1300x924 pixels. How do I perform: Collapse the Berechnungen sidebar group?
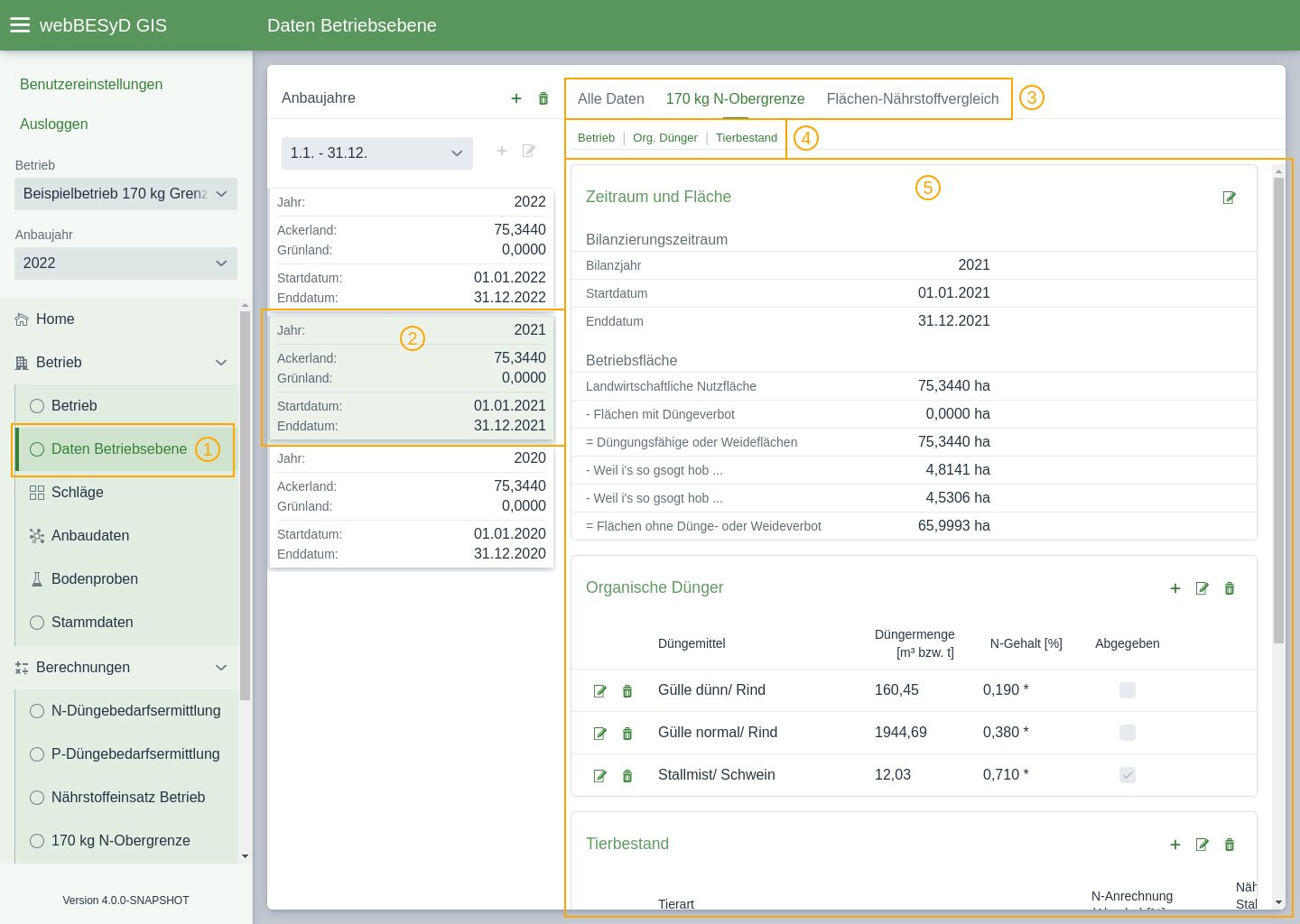click(221, 668)
